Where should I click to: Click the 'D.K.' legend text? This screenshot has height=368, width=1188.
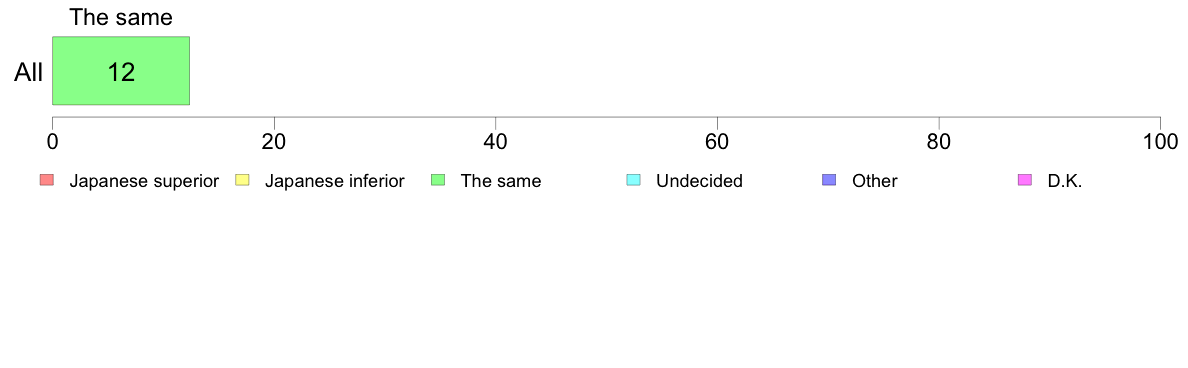1065,181
